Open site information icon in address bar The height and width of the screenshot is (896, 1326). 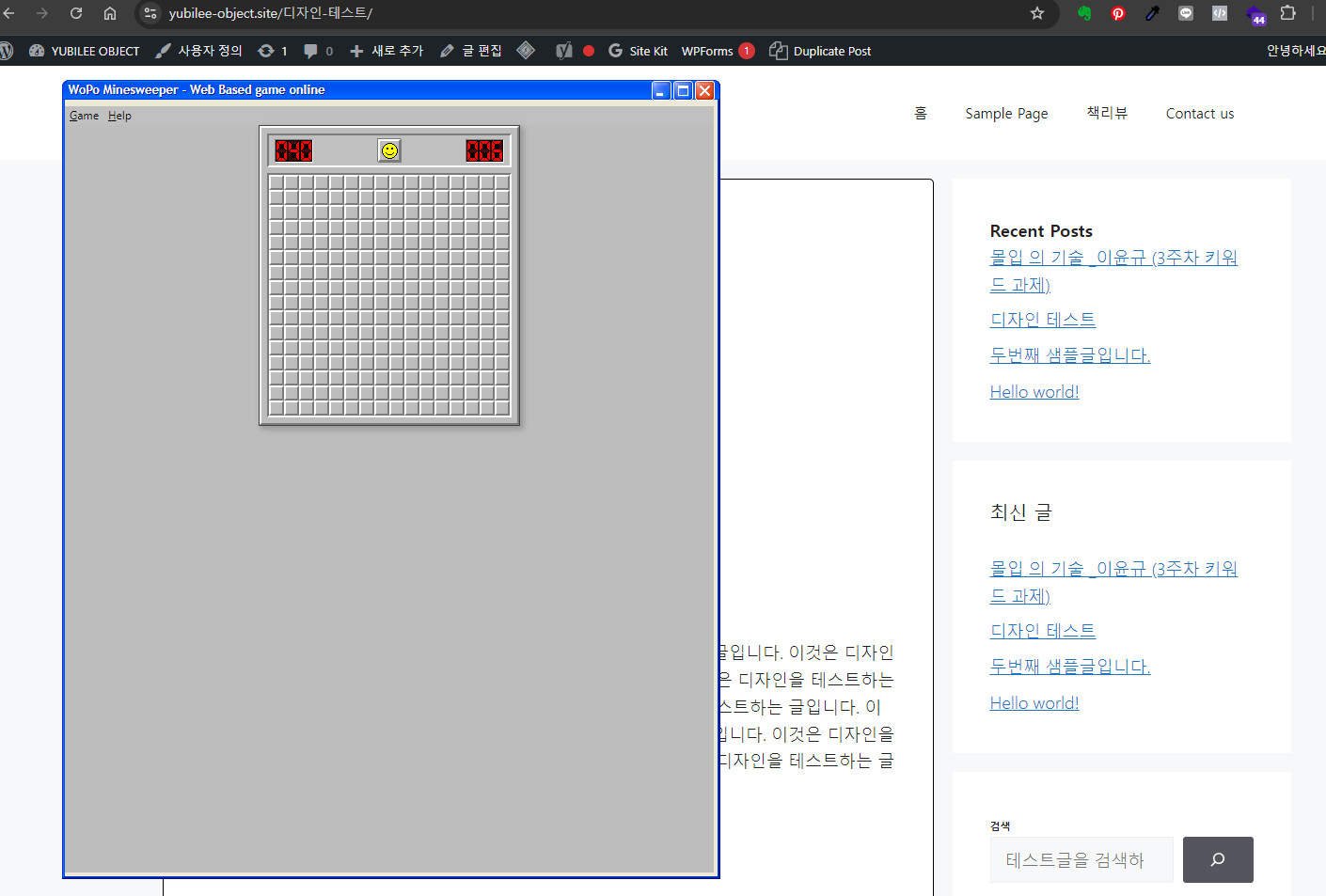(x=150, y=13)
